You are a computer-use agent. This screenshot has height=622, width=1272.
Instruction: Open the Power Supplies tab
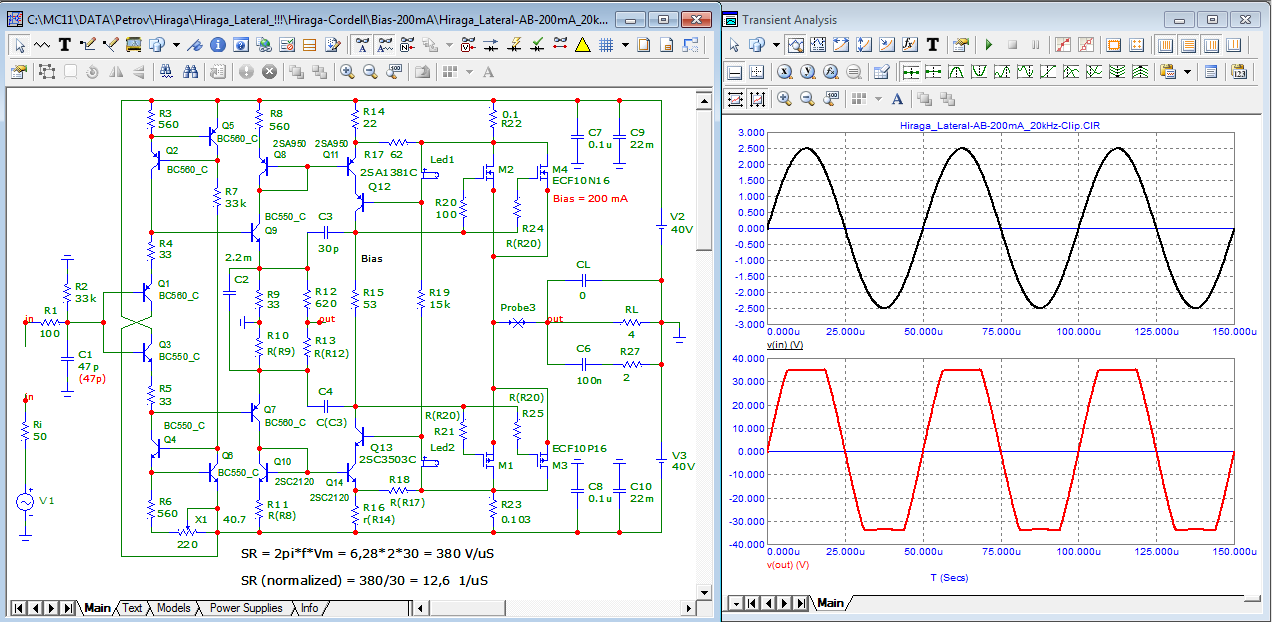pyautogui.click(x=246, y=608)
